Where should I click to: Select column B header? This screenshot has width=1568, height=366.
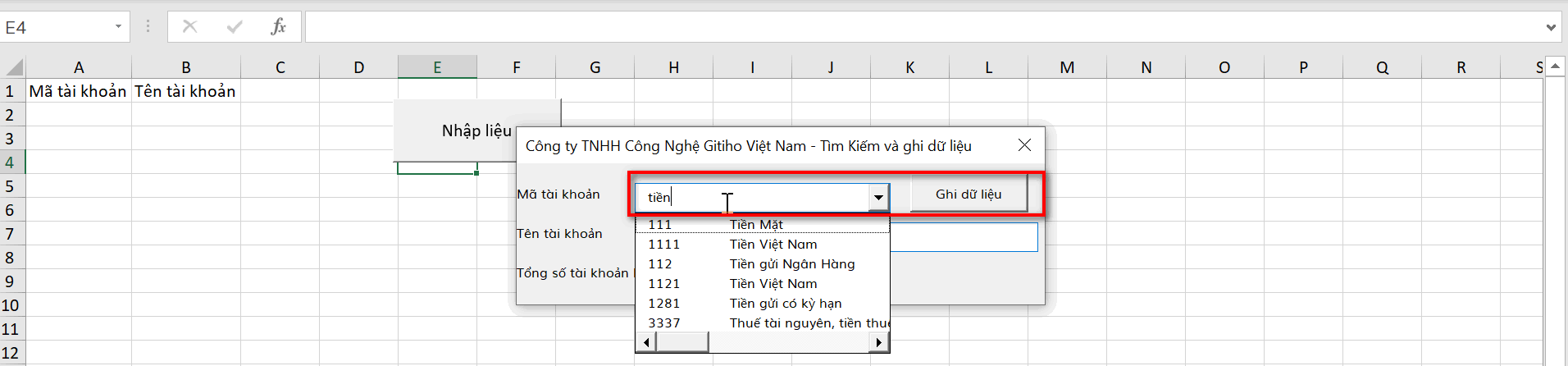pos(185,67)
